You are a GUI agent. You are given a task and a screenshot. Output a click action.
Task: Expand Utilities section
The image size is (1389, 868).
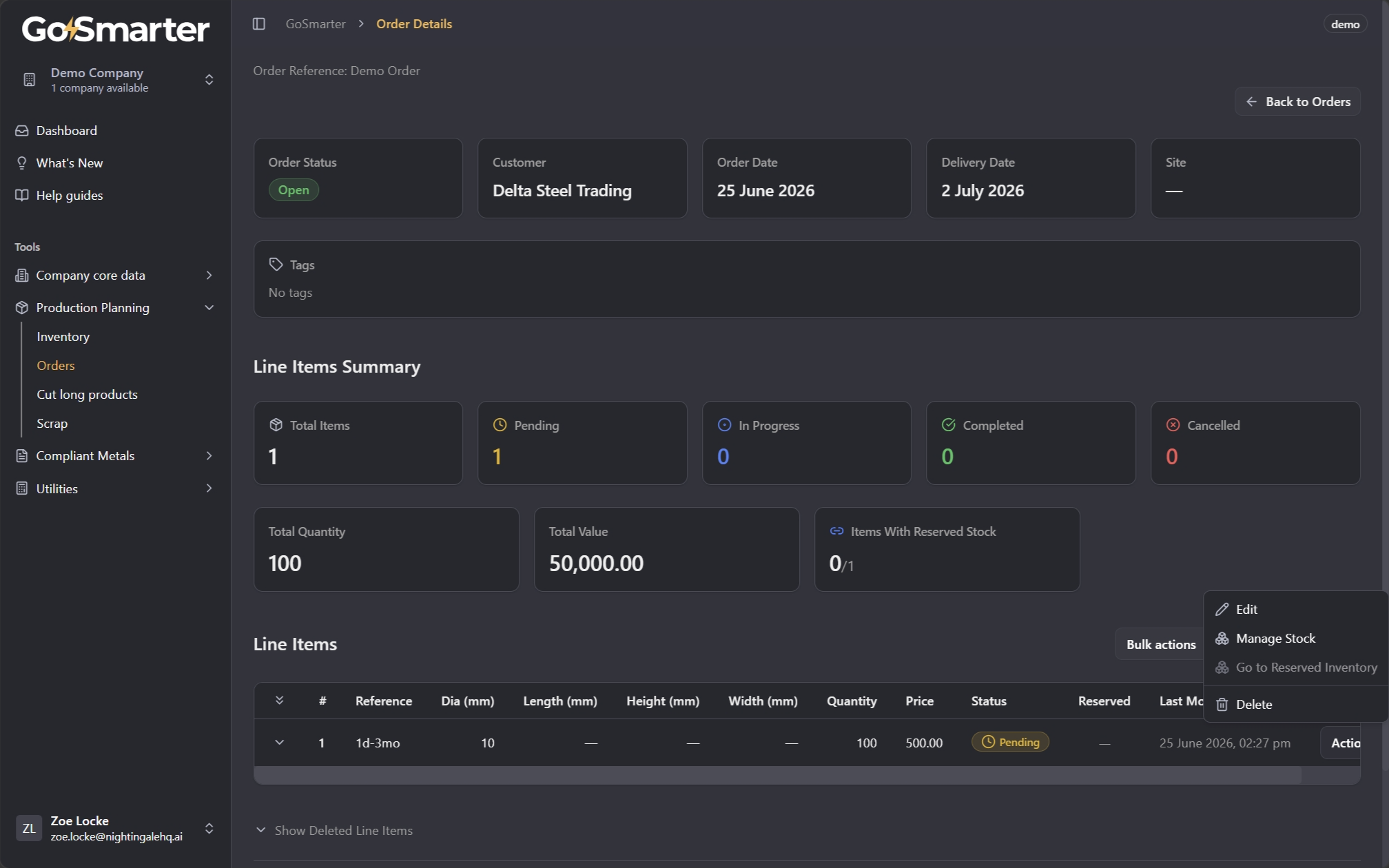coord(209,488)
